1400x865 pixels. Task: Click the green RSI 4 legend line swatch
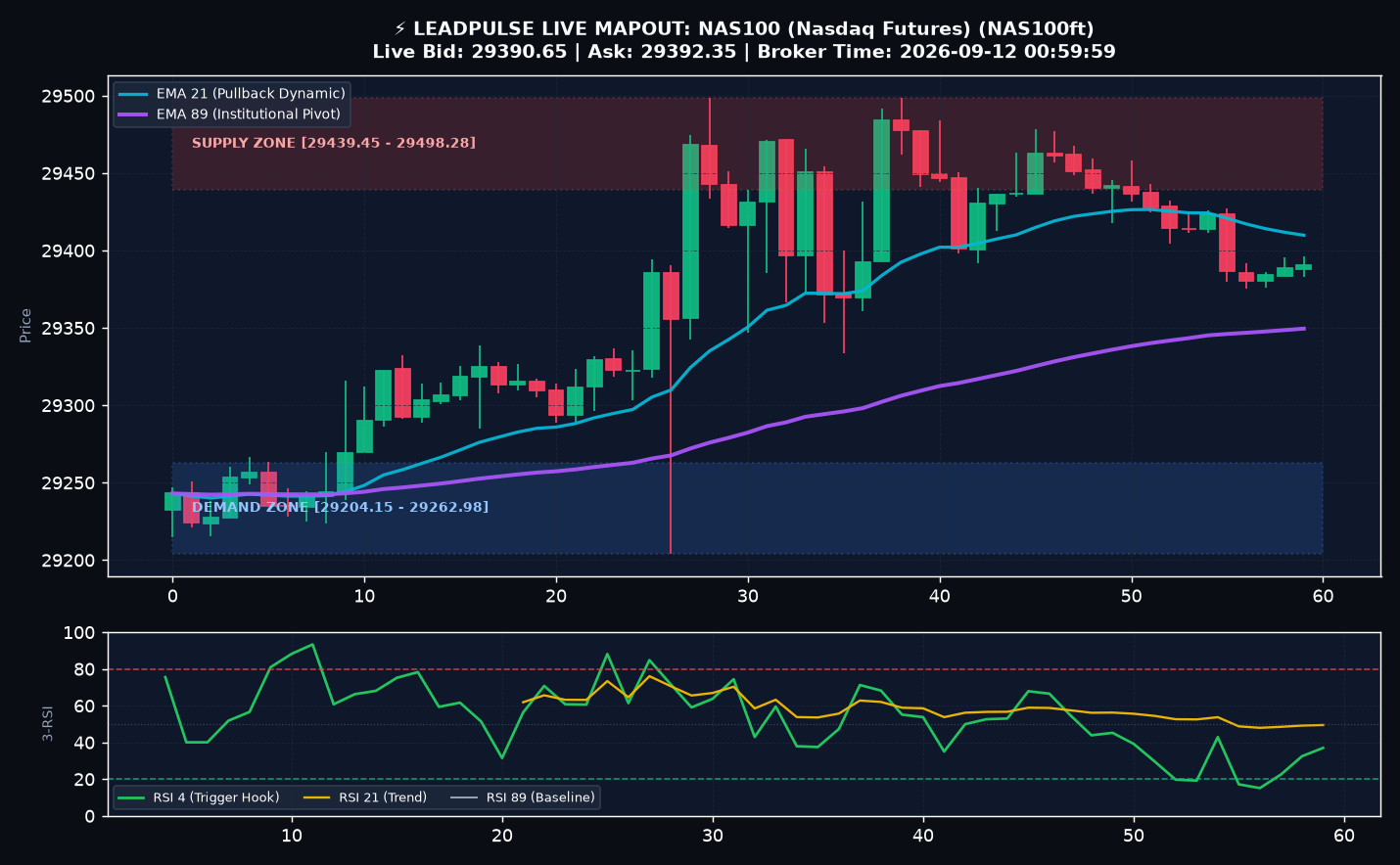[131, 797]
